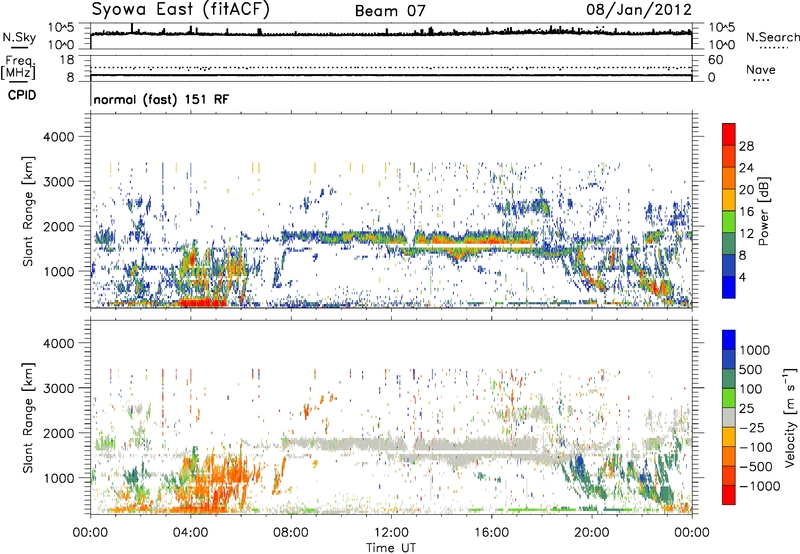Click the "12" value on the power color bar

click(746, 234)
